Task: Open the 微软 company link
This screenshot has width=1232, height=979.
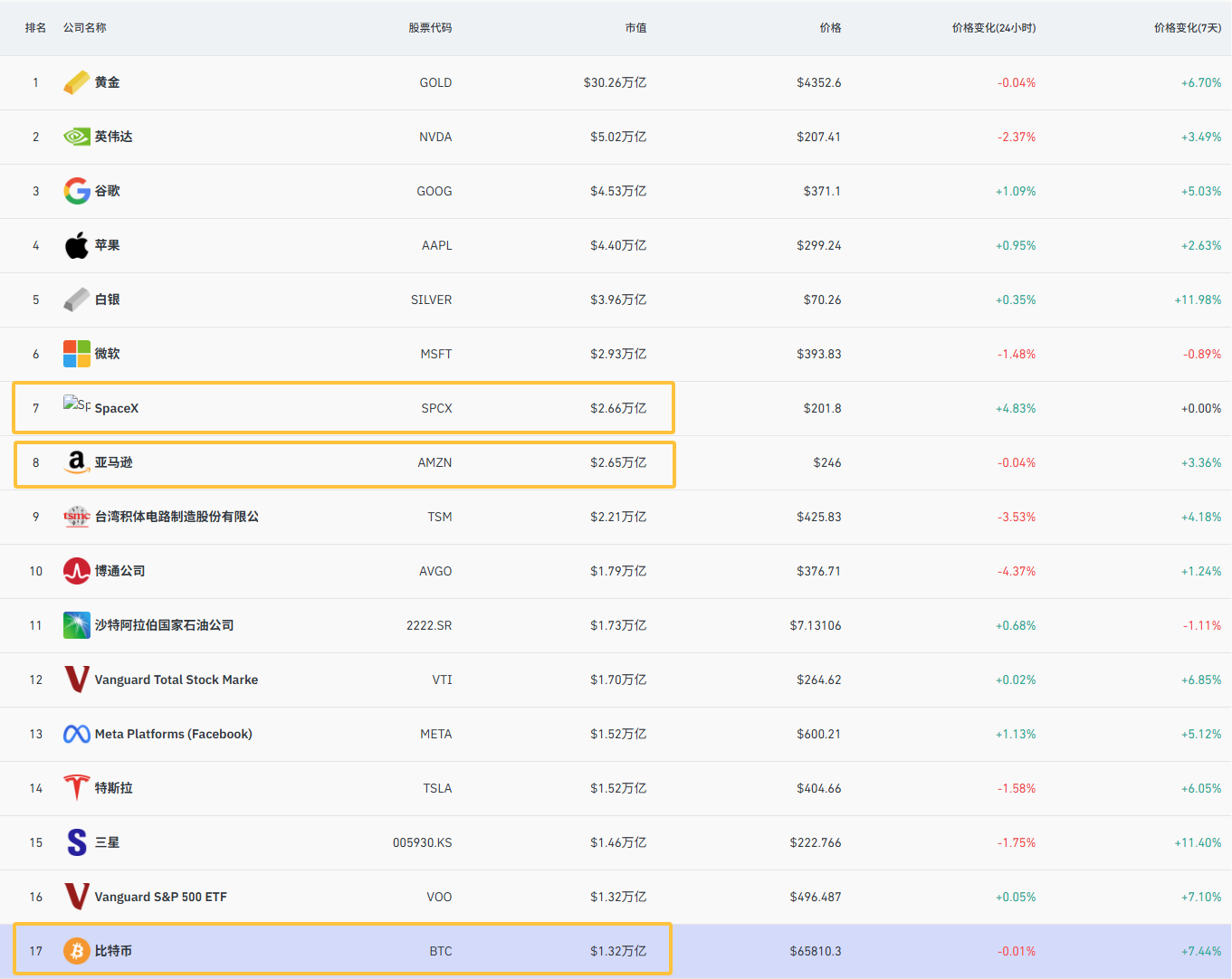Action: point(108,354)
